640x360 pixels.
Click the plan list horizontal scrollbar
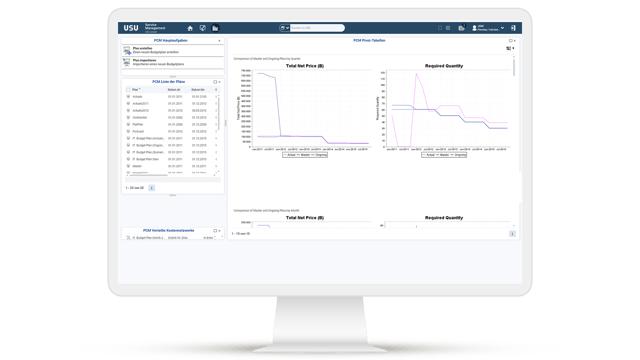point(149,176)
